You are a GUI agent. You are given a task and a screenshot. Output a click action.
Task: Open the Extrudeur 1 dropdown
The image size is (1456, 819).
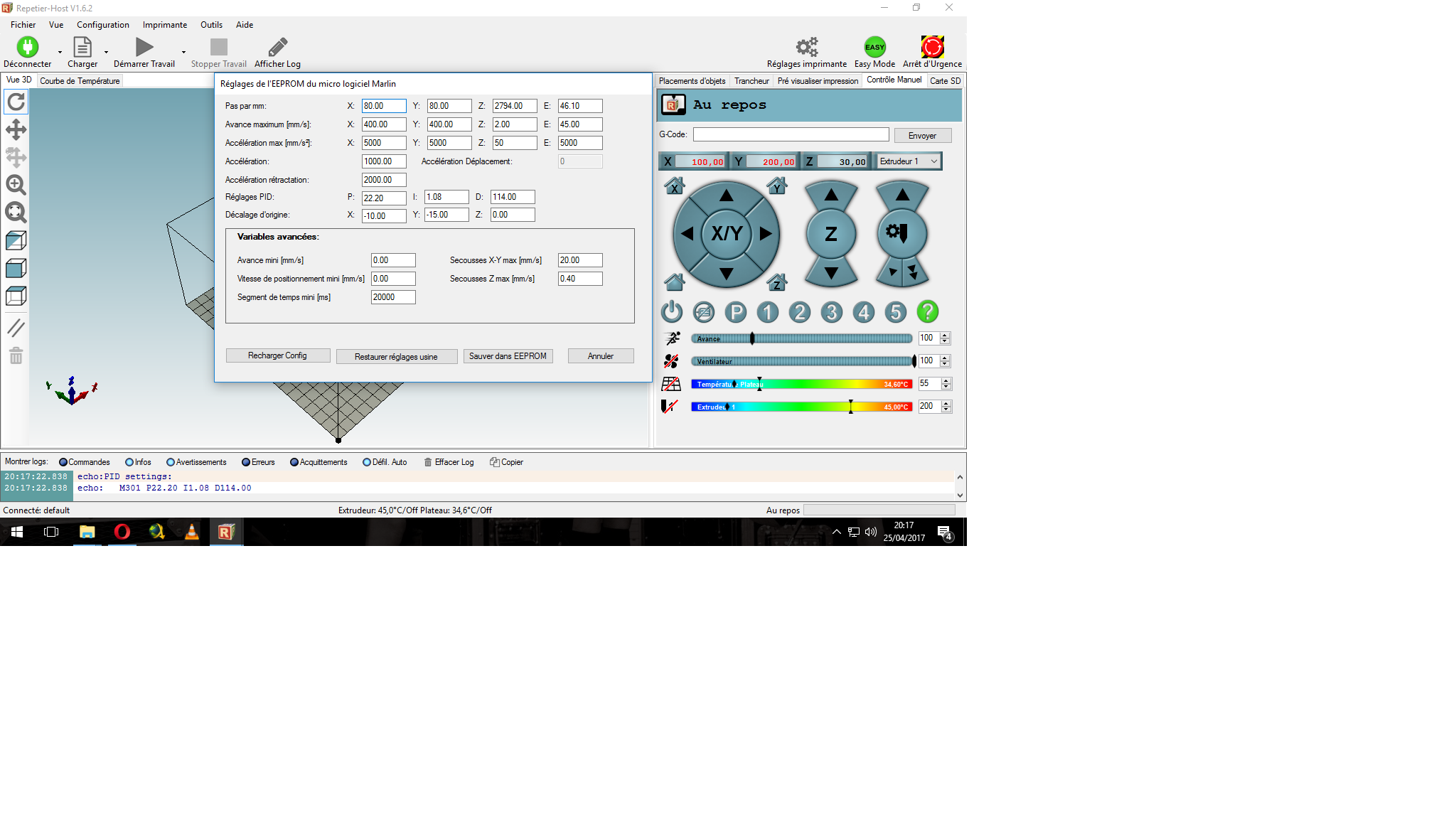point(909,161)
